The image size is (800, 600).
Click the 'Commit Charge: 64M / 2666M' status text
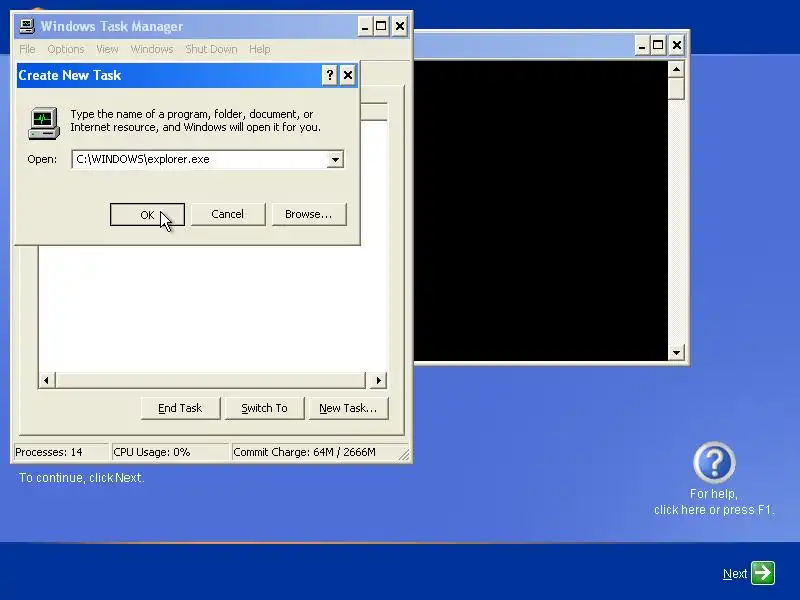[305, 452]
